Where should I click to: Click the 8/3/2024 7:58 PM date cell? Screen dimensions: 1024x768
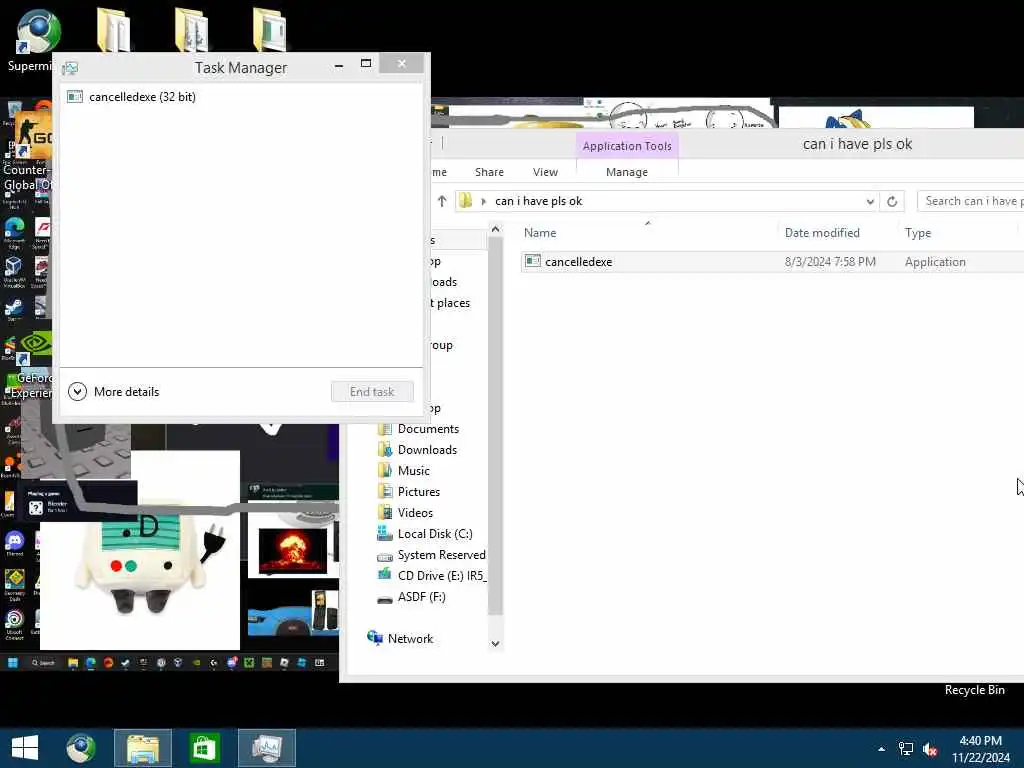coord(830,262)
